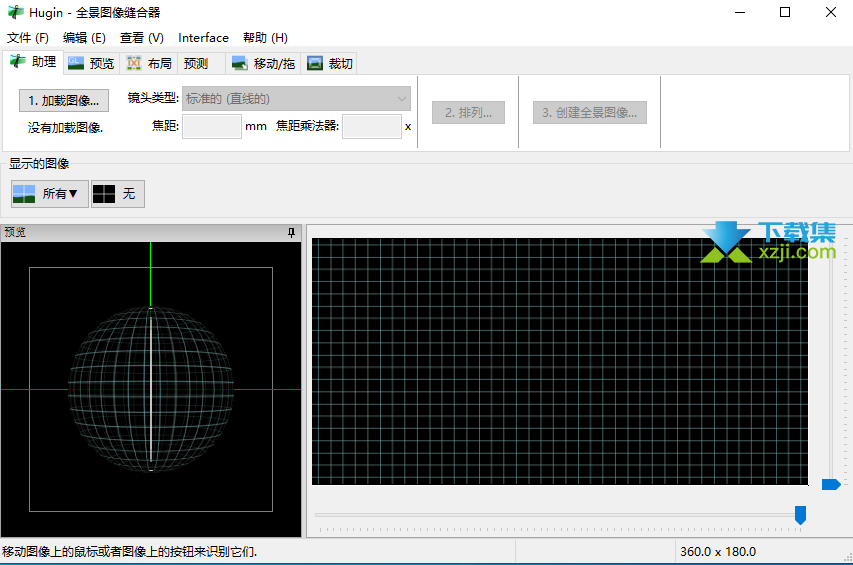Image resolution: width=853 pixels, height=565 pixels.
Task: Open the 所有 show-all images dropdown
Action: (49, 194)
